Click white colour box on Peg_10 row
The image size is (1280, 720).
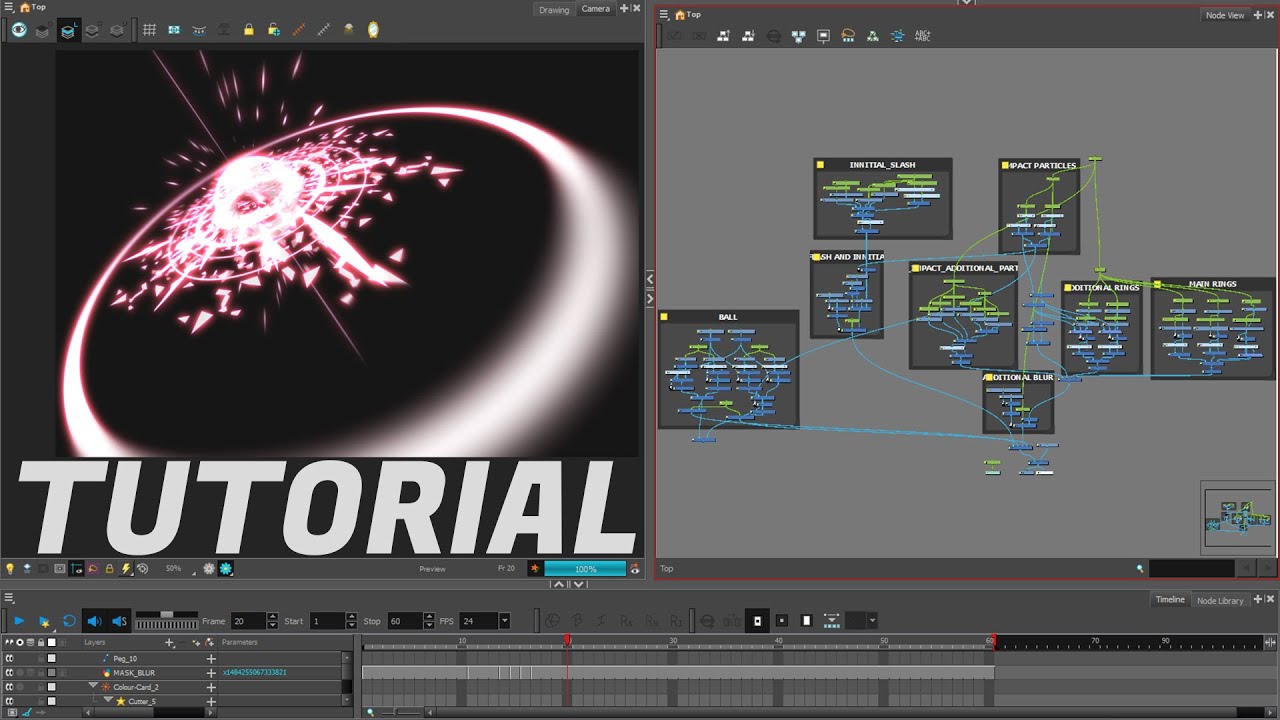pos(51,658)
